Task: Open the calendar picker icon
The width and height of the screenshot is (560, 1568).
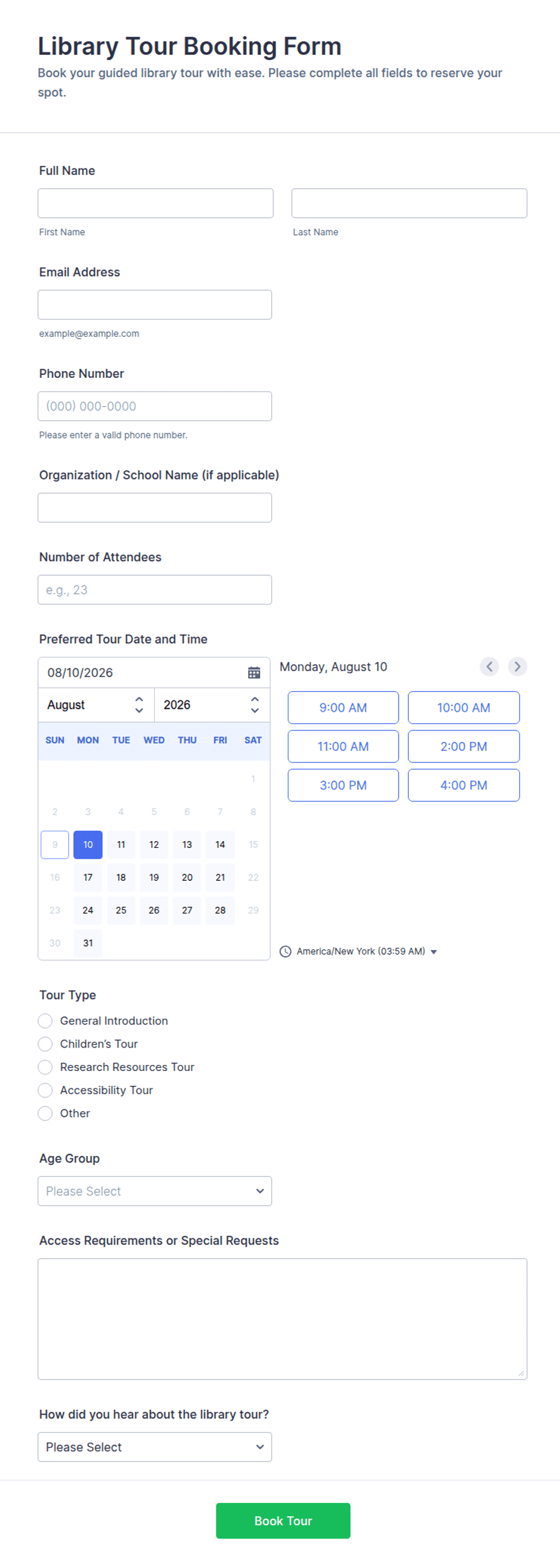Action: (254, 673)
